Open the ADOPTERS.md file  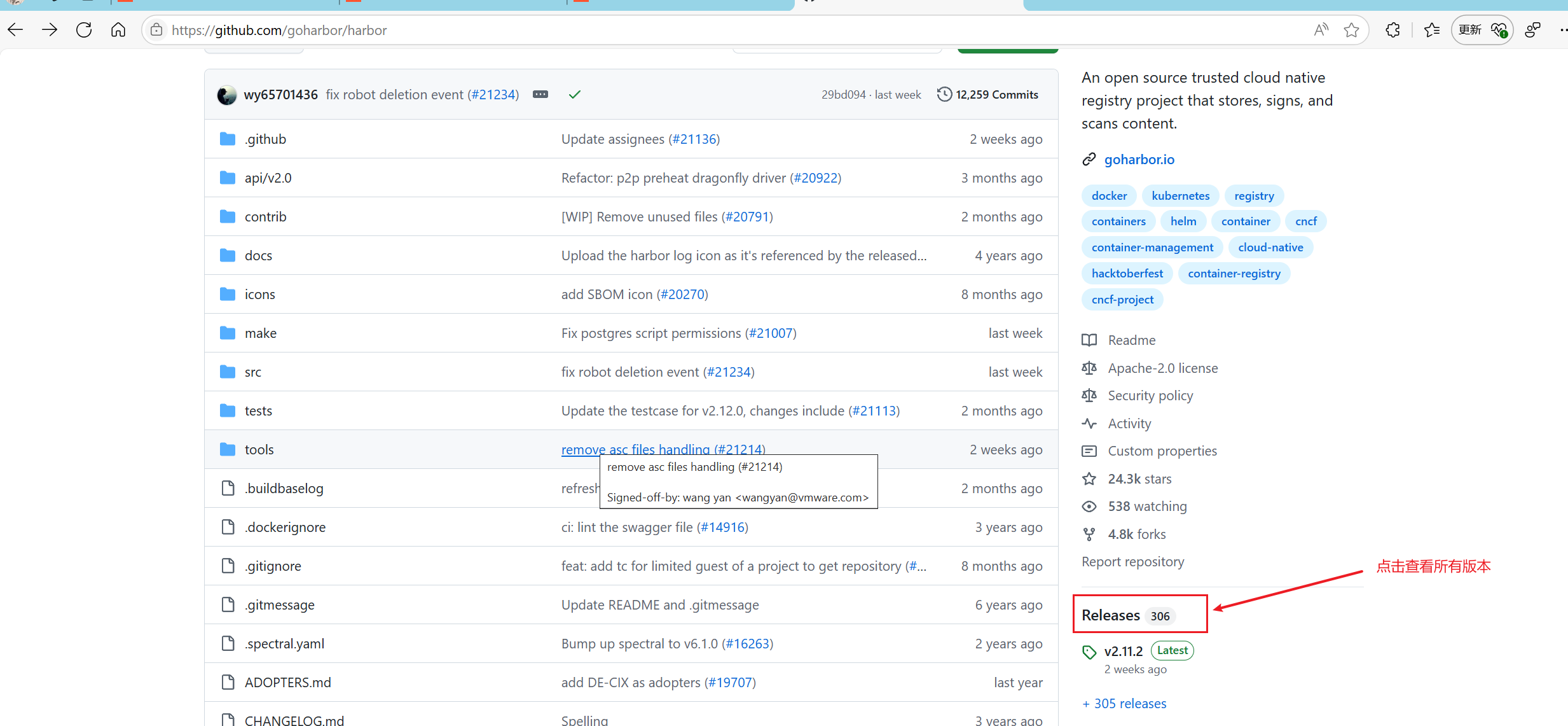coord(288,683)
